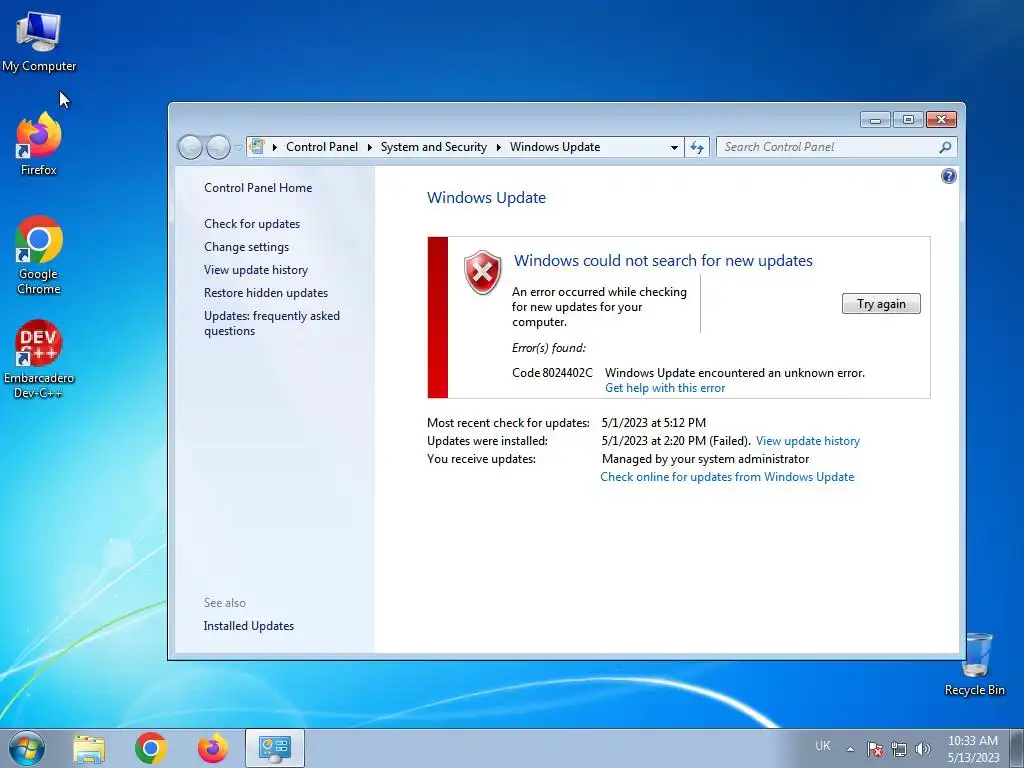This screenshot has height=768, width=1024.
Task: Click the Control Panel breadcrumb
Action: tap(322, 147)
